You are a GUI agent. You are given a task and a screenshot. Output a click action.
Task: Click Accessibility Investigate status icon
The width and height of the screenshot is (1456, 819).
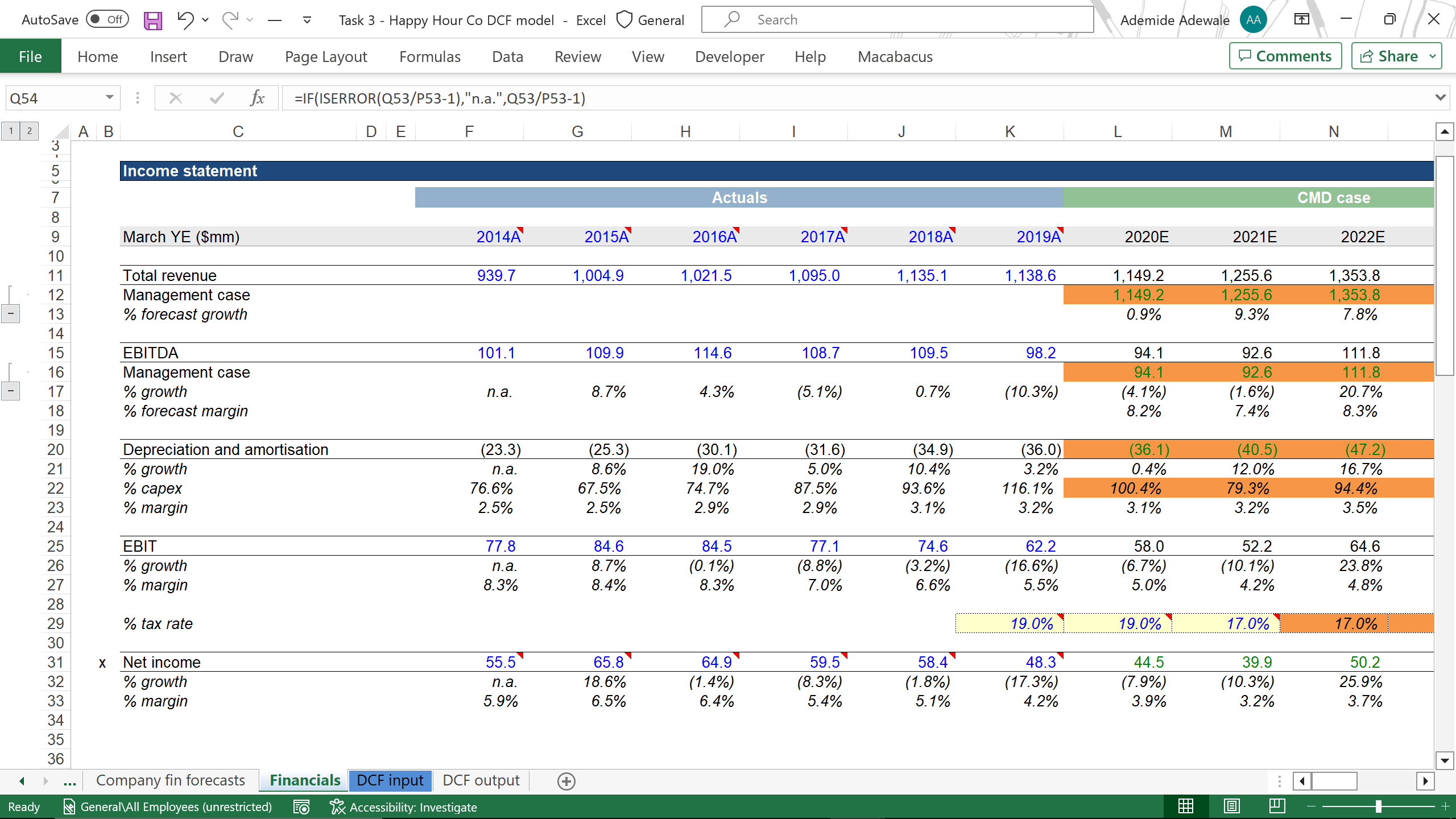(338, 806)
